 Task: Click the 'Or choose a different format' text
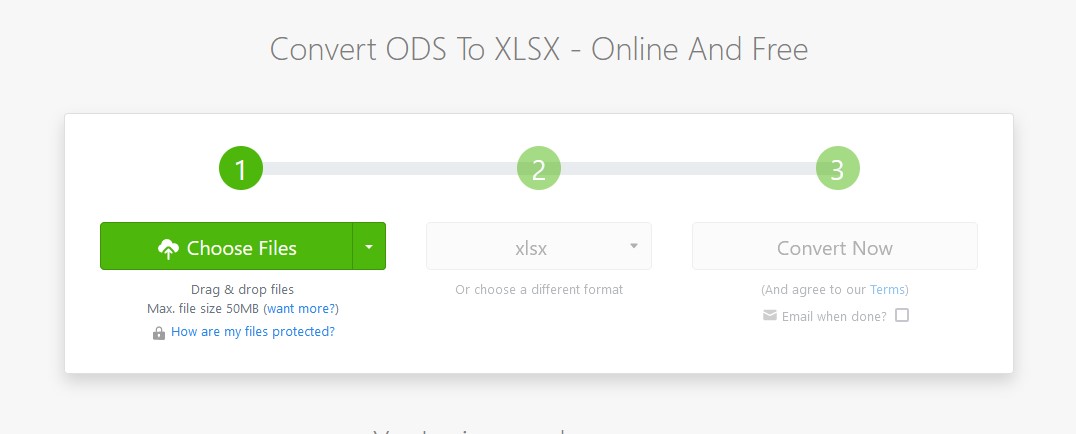pyautogui.click(x=539, y=290)
